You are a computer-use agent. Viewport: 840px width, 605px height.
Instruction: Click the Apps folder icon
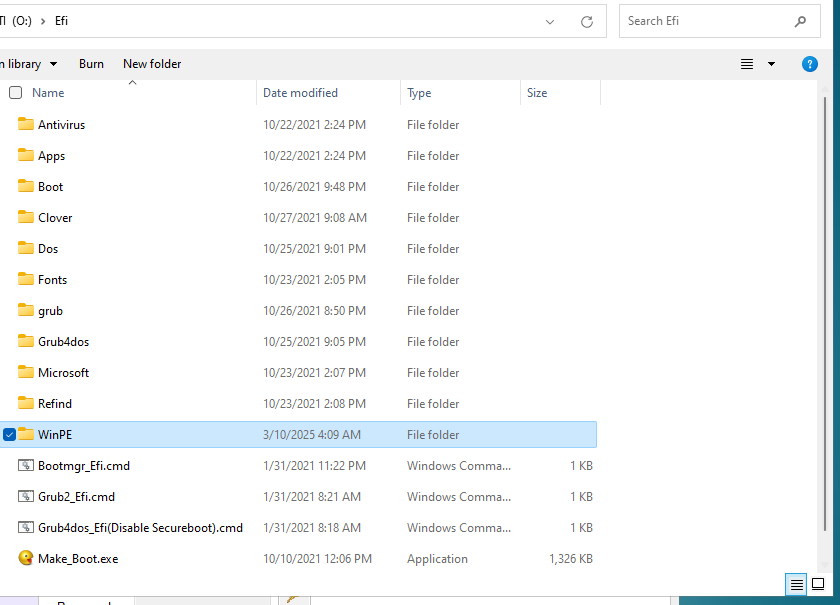[x=26, y=155]
